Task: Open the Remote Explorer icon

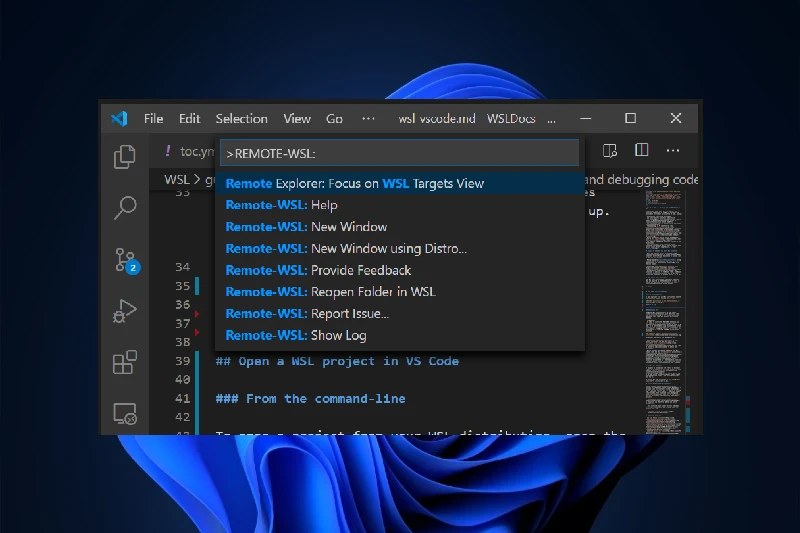Action: [x=124, y=414]
